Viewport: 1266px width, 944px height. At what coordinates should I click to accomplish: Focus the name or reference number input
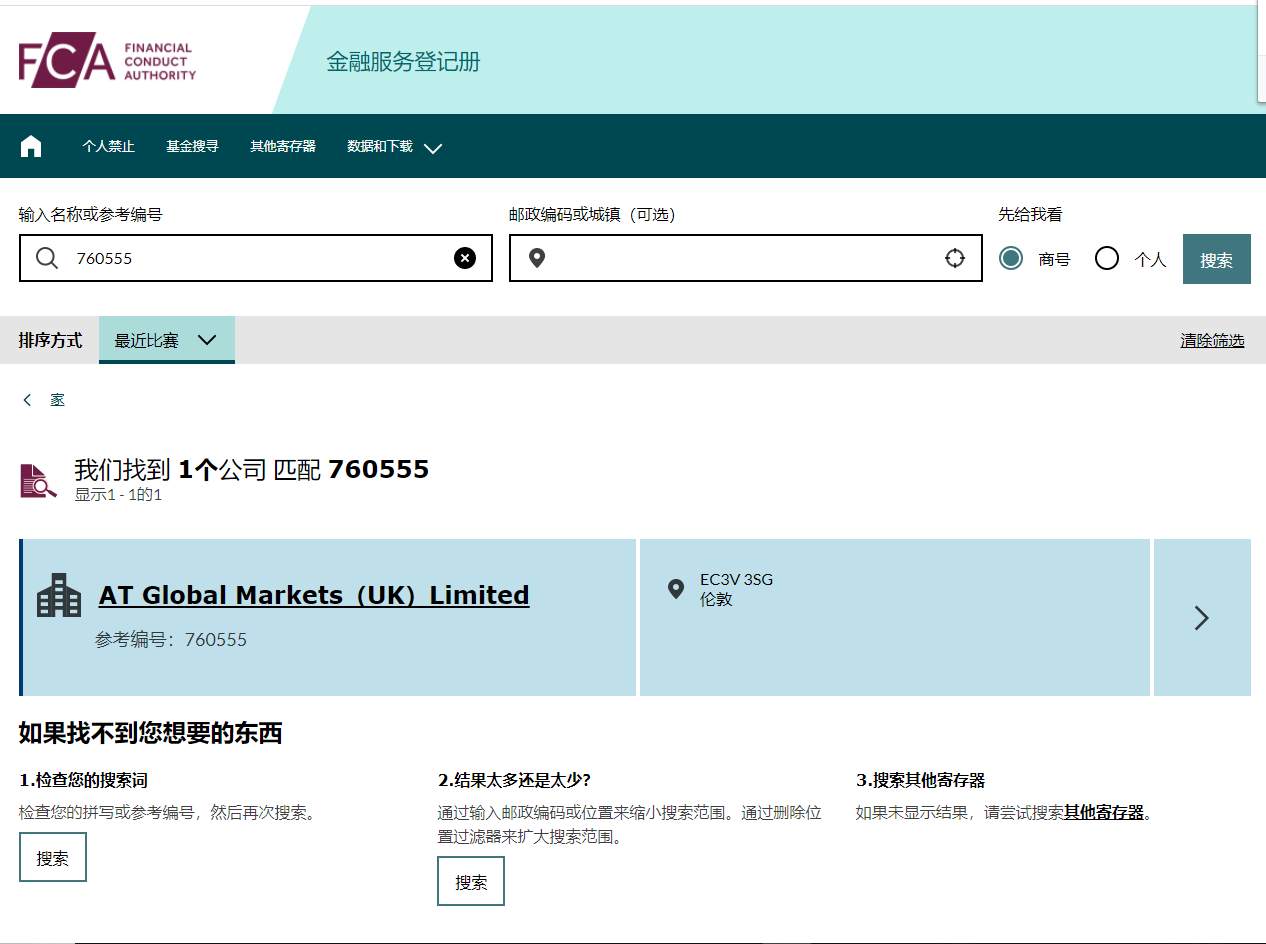pos(255,258)
